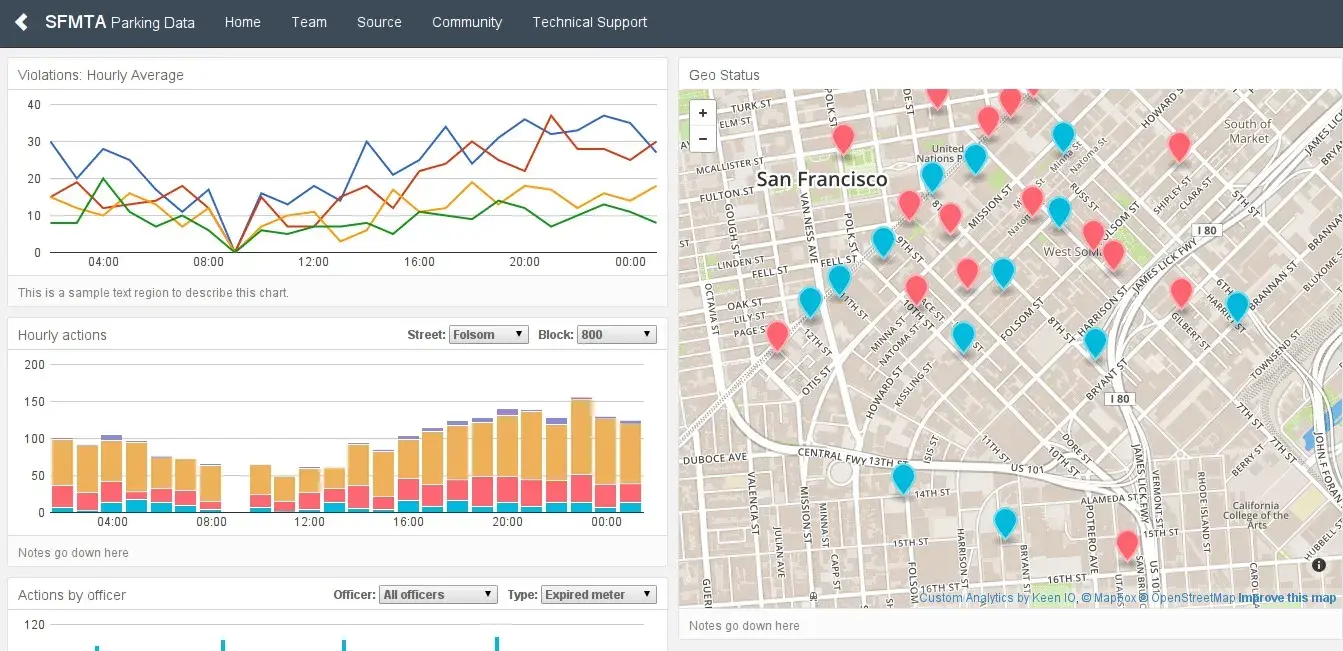
Task: Select the blue marker at the 14th St label
Action: coord(903,478)
